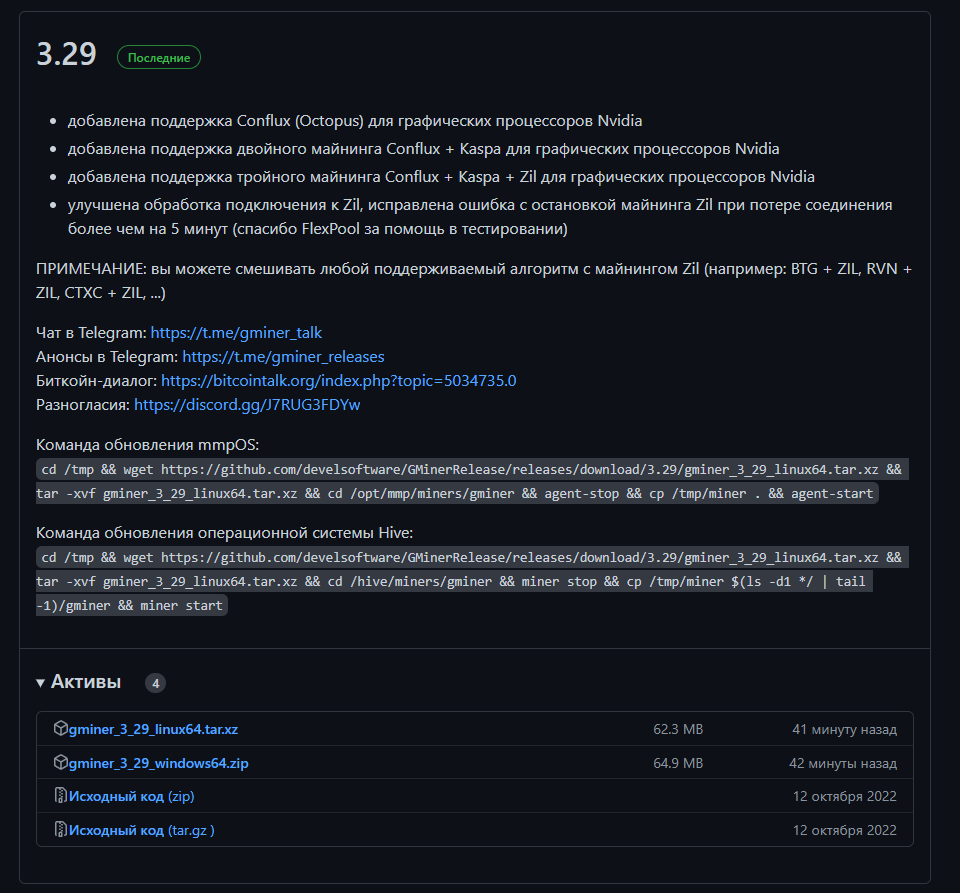Image resolution: width=960 pixels, height=893 pixels.
Task: Download Исходный код (tar.gz)
Action: [141, 831]
